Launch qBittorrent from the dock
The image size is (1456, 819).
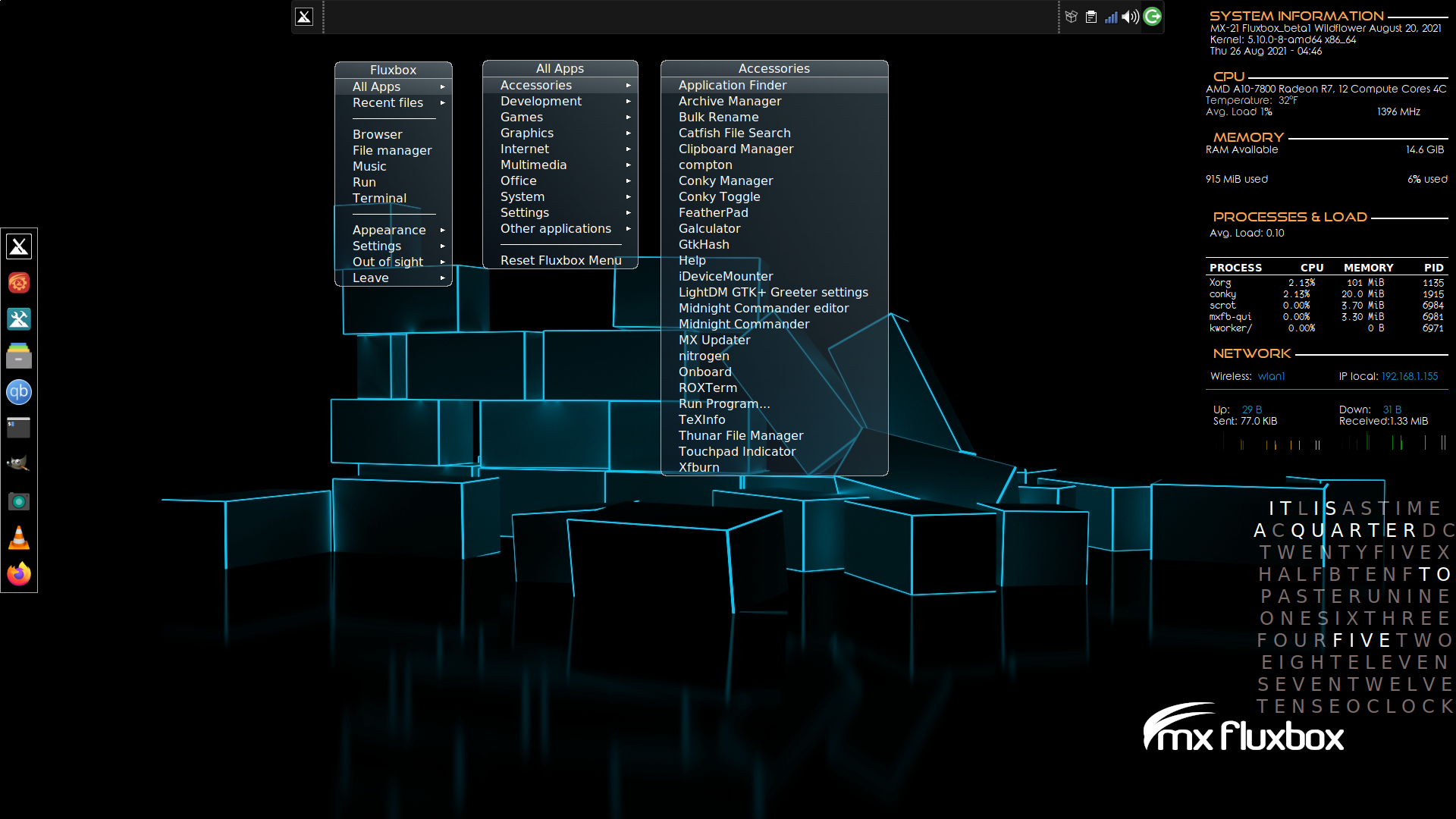click(19, 392)
